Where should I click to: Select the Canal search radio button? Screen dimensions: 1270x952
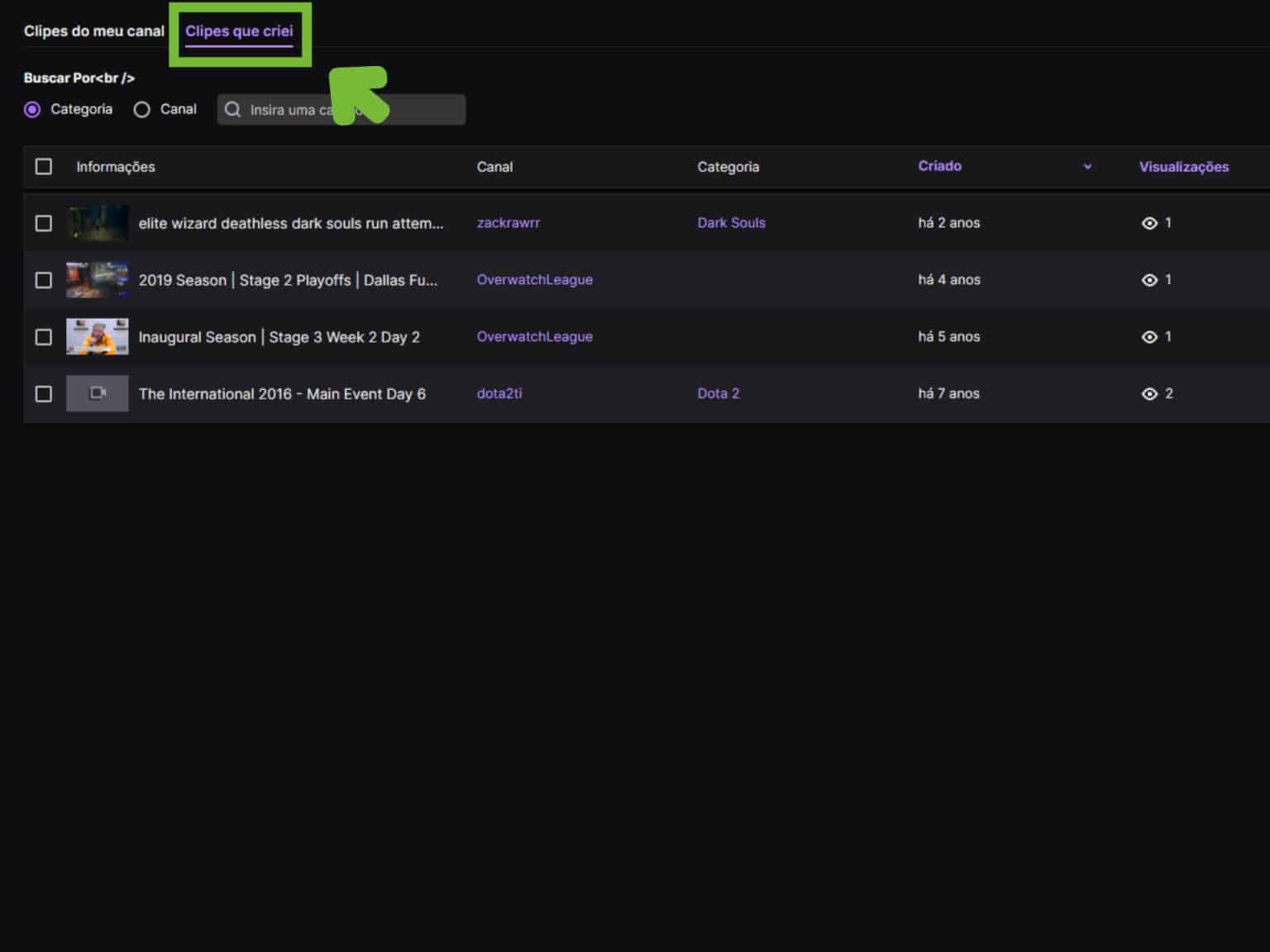[141, 108]
